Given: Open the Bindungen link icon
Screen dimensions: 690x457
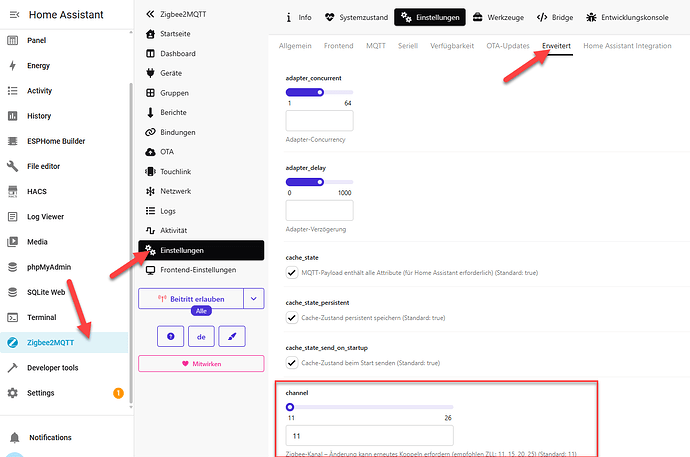Looking at the screenshot, I should pos(150,132).
